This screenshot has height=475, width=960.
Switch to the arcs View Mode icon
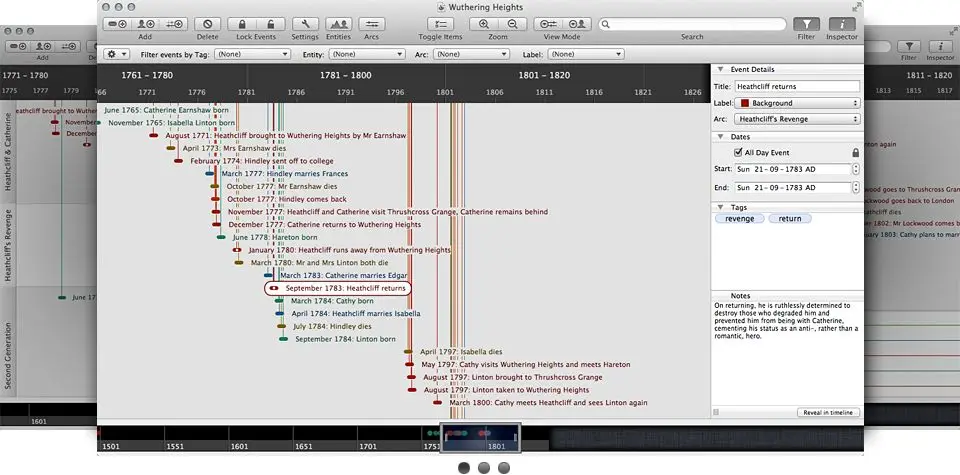(548, 24)
